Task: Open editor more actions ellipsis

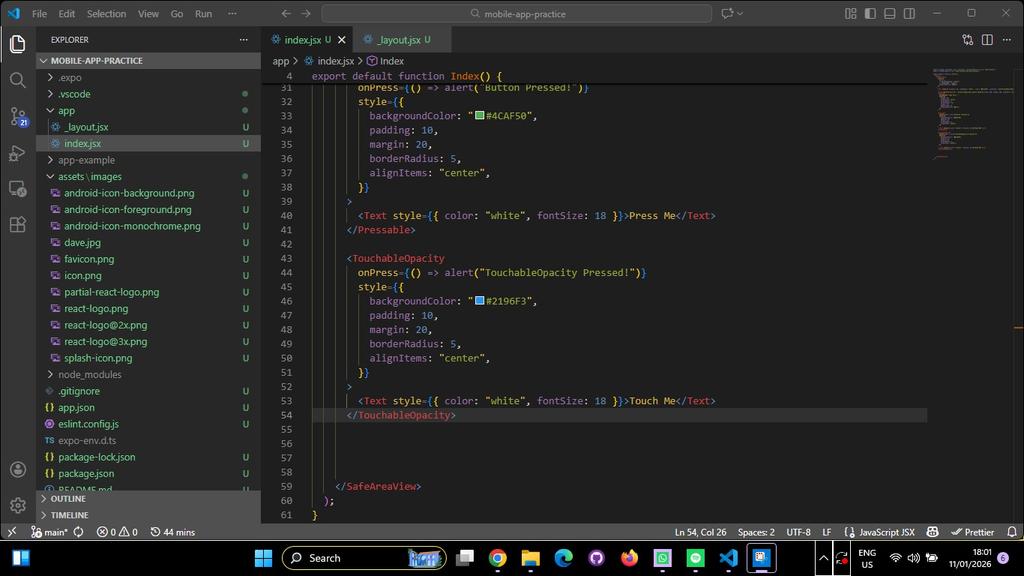Action: pos(1006,40)
